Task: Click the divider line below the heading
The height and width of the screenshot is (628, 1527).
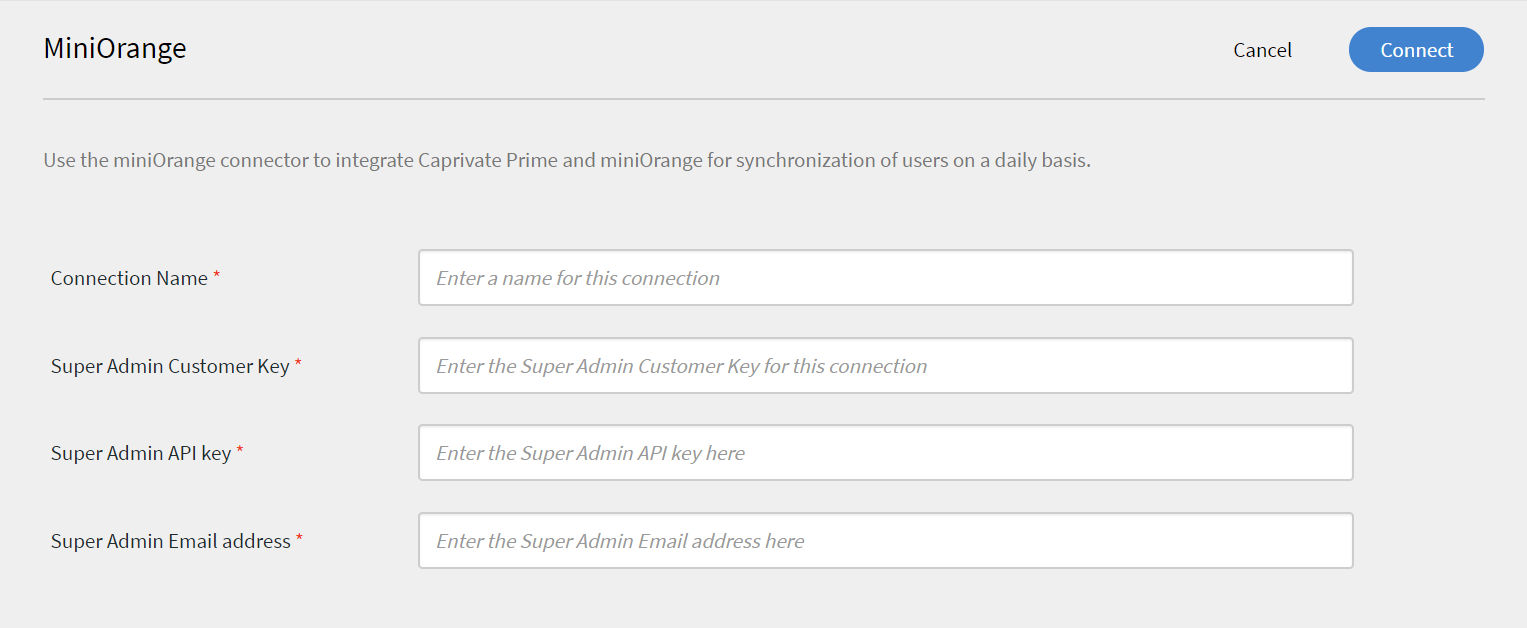Action: click(764, 99)
